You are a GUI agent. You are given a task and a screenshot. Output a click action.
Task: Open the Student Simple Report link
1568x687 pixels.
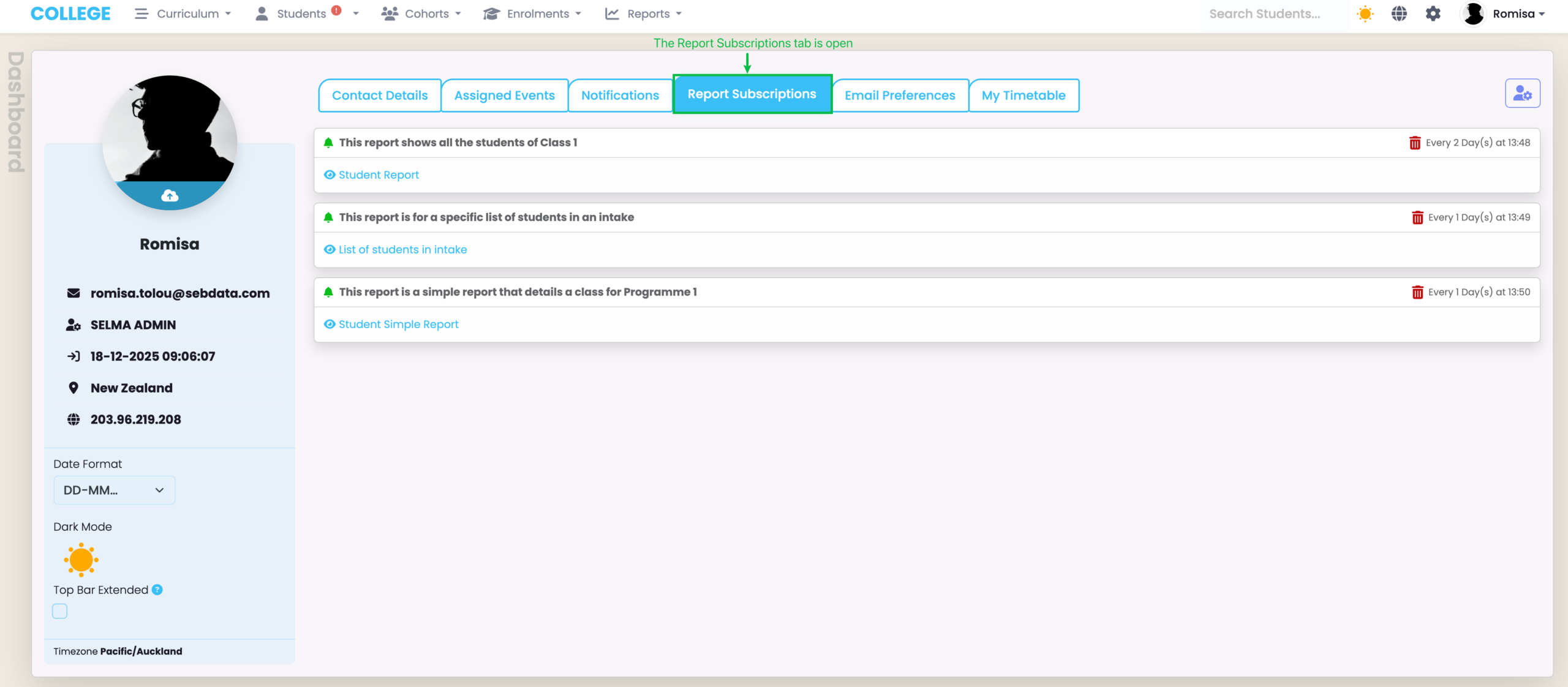point(398,325)
